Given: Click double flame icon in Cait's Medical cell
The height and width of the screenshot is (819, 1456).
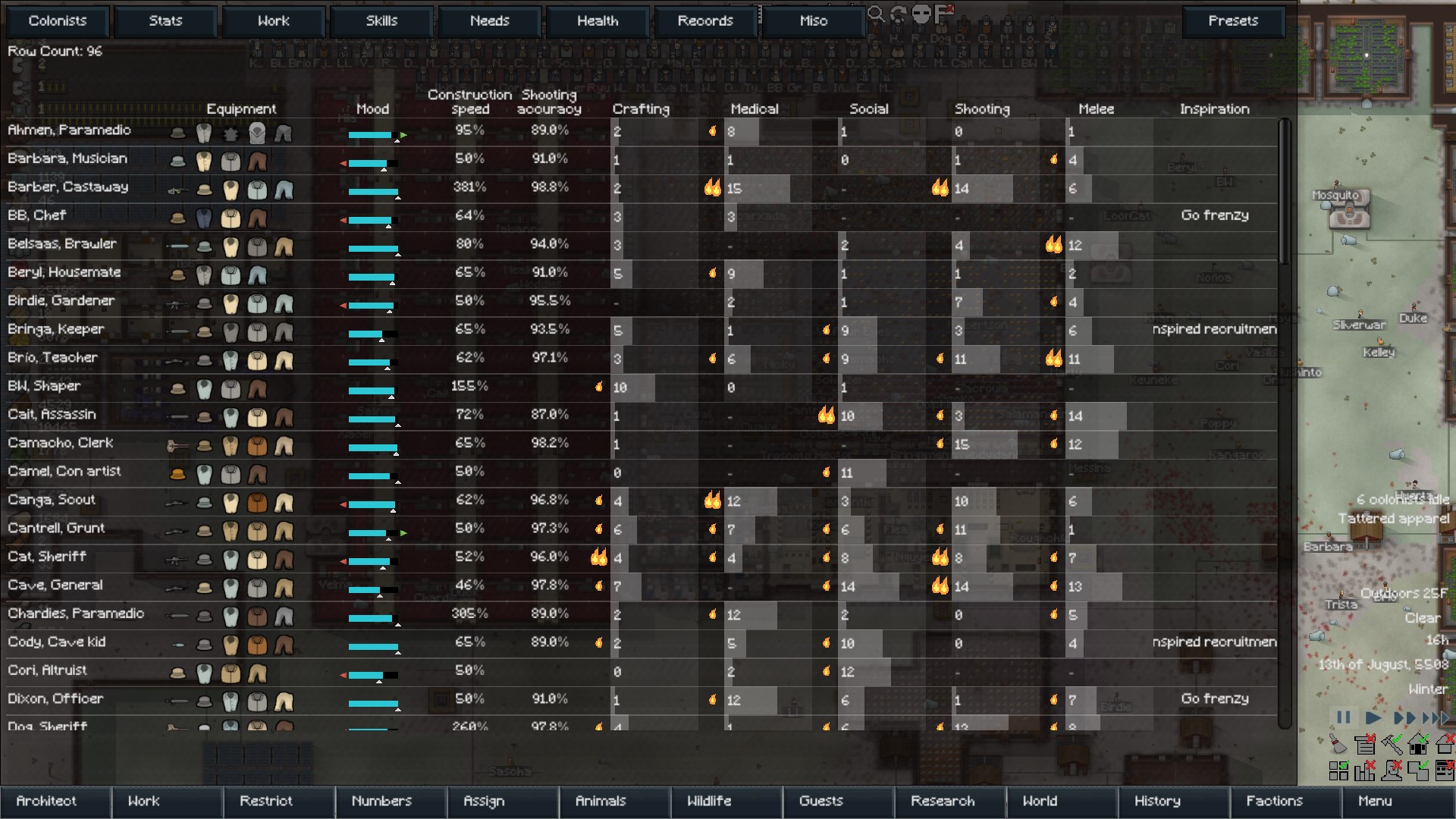Looking at the screenshot, I should 826,414.
